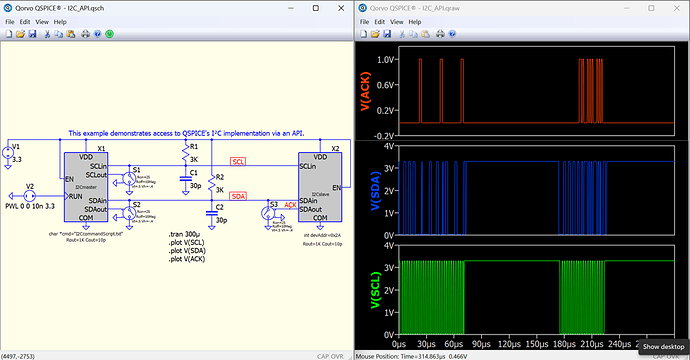Click Open folder icon in waveform window
The image size is (690, 360).
[x=375, y=34]
